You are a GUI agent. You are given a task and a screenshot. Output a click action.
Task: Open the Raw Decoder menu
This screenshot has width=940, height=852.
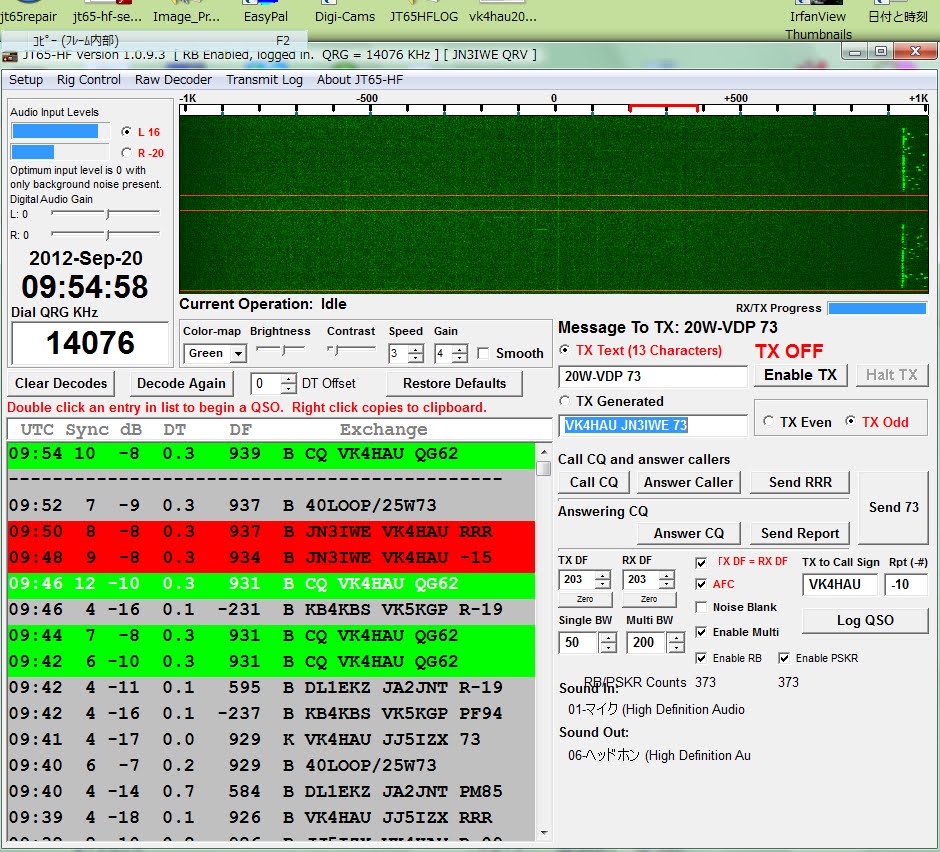(x=173, y=80)
